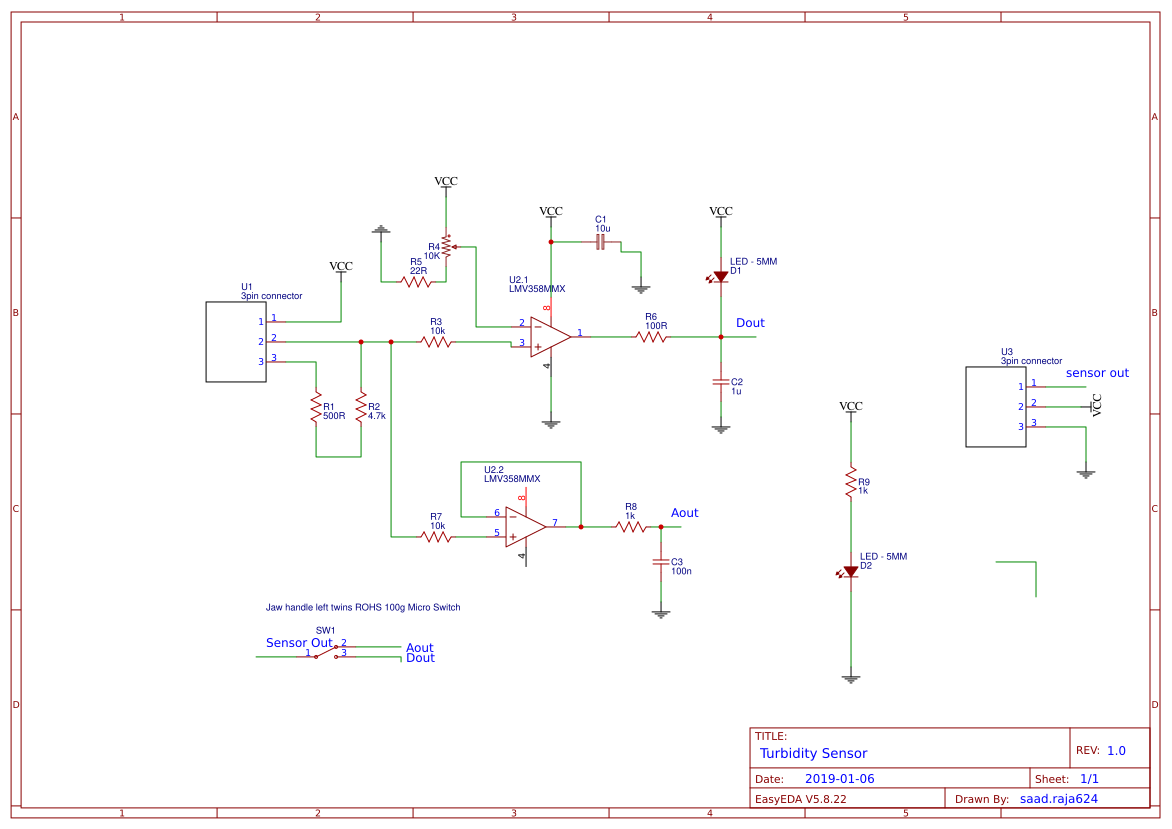Click the sensor out label near U3
The width and height of the screenshot is (1172, 829).
1096,372
